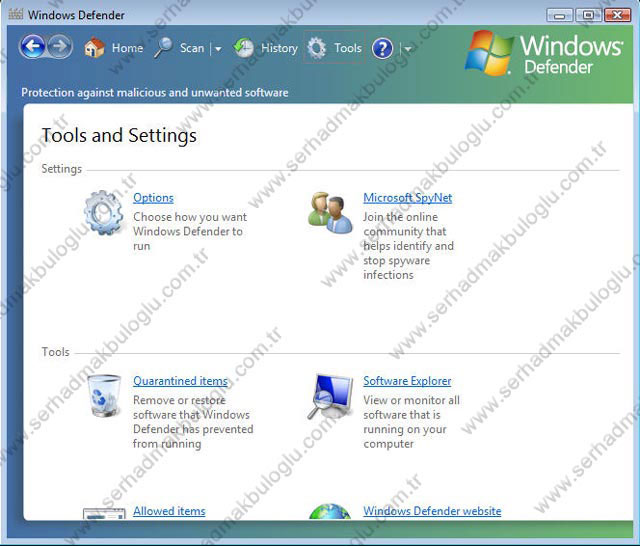Expand the Scan options dropdown arrow

[218, 49]
